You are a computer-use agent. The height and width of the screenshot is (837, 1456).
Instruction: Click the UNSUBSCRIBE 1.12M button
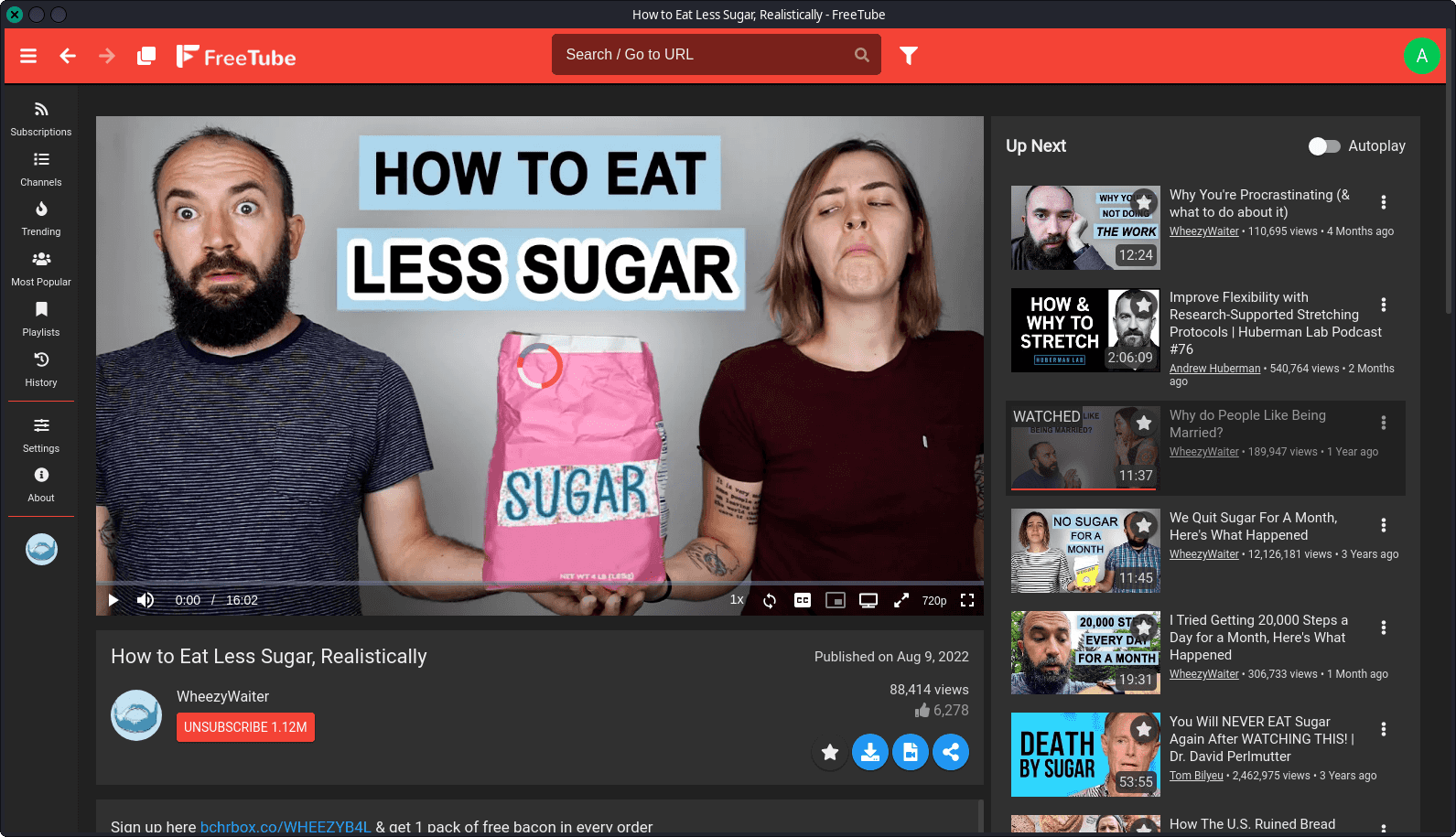[245, 727]
